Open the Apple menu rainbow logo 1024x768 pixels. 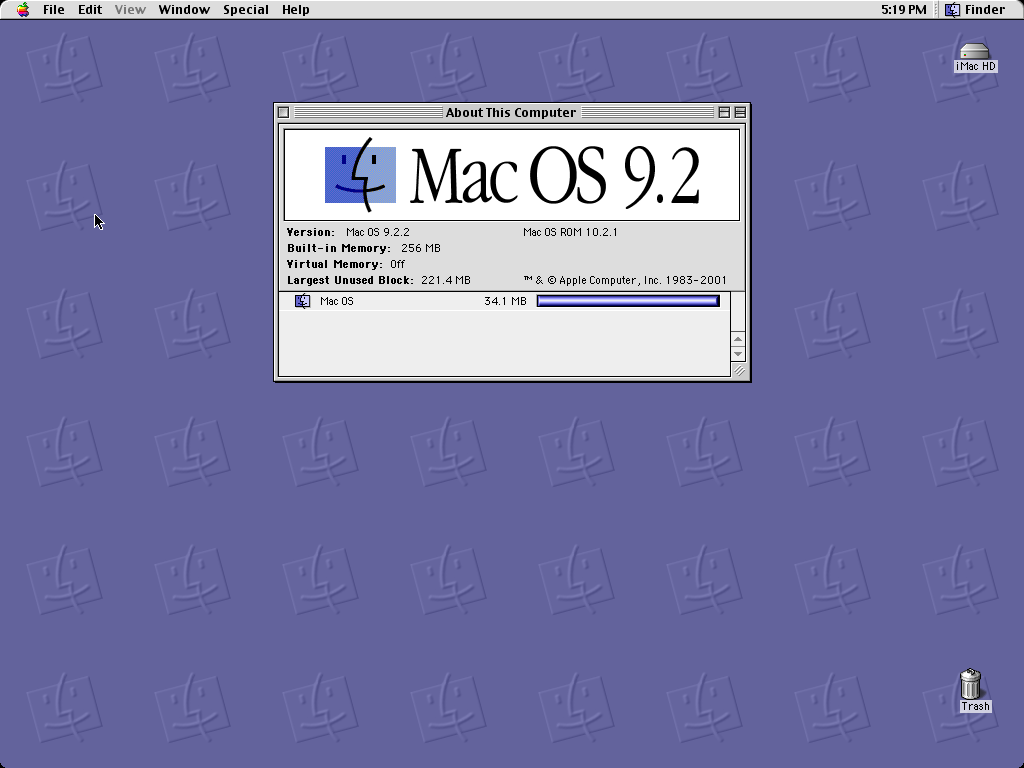click(23, 10)
